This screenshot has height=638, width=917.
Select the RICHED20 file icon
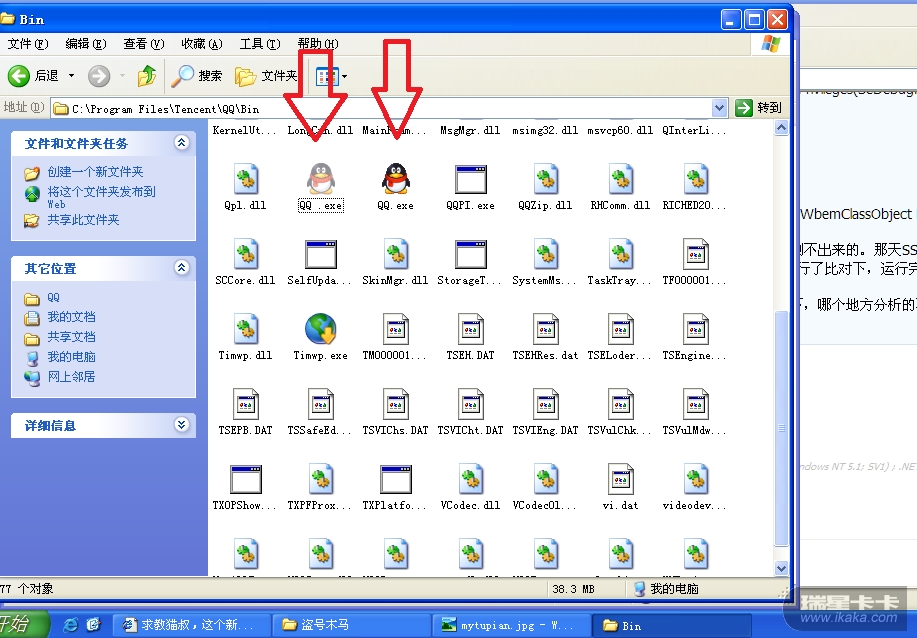695,178
